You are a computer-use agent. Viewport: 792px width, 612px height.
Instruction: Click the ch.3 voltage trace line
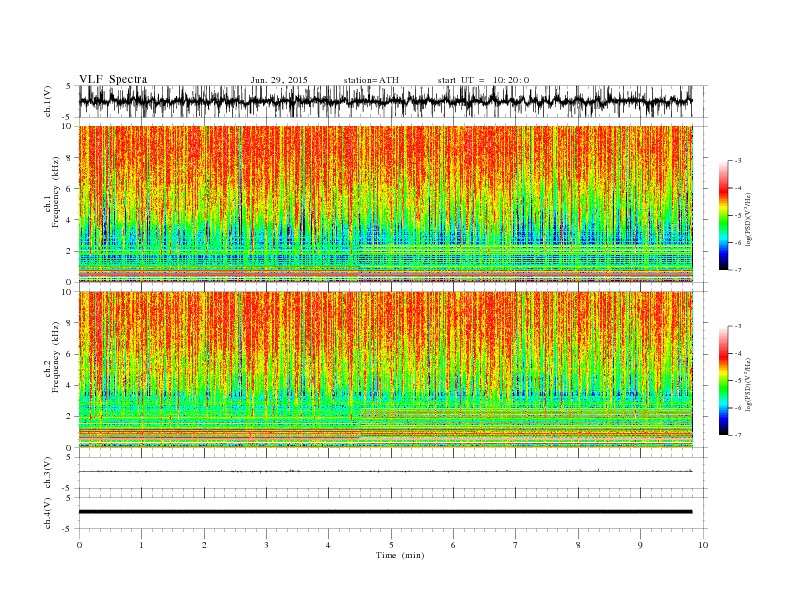(386, 471)
